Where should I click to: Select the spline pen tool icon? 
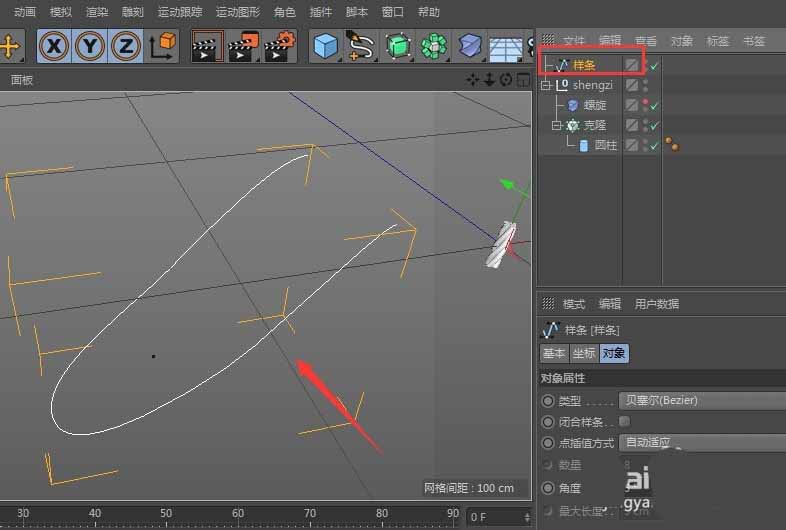[x=360, y=46]
